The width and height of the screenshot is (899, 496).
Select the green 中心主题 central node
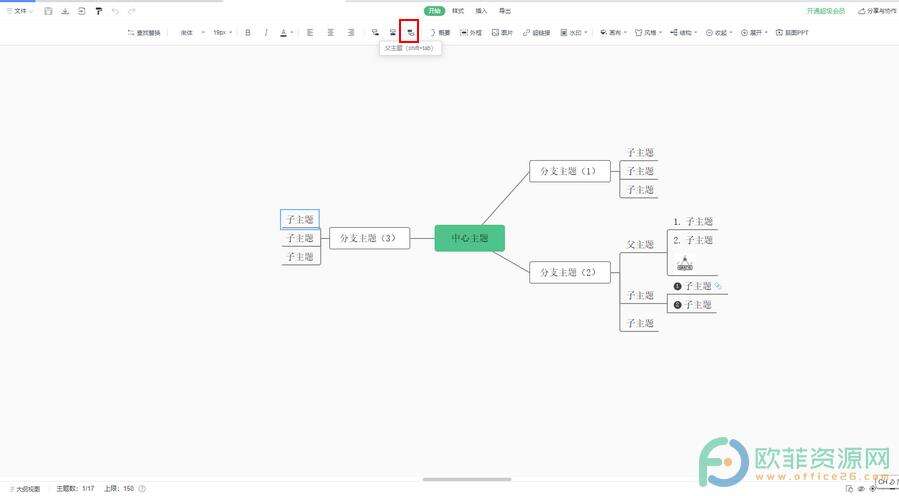[x=469, y=238]
